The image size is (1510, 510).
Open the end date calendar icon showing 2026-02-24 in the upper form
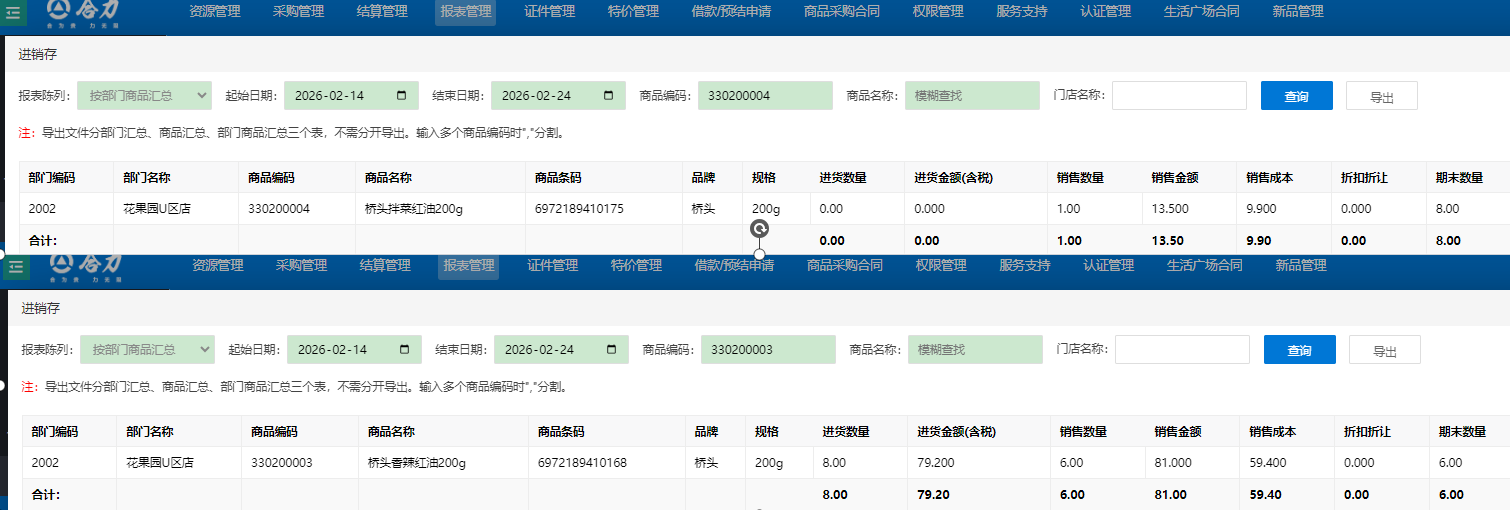(x=609, y=96)
